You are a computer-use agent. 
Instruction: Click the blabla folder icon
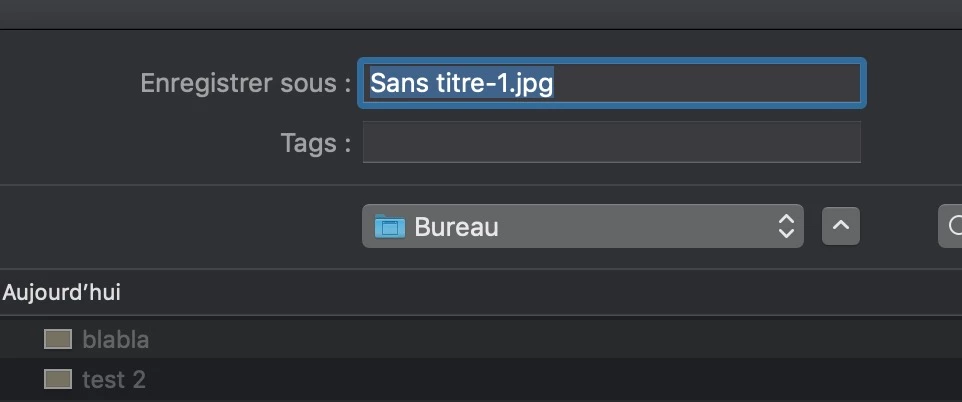point(58,339)
